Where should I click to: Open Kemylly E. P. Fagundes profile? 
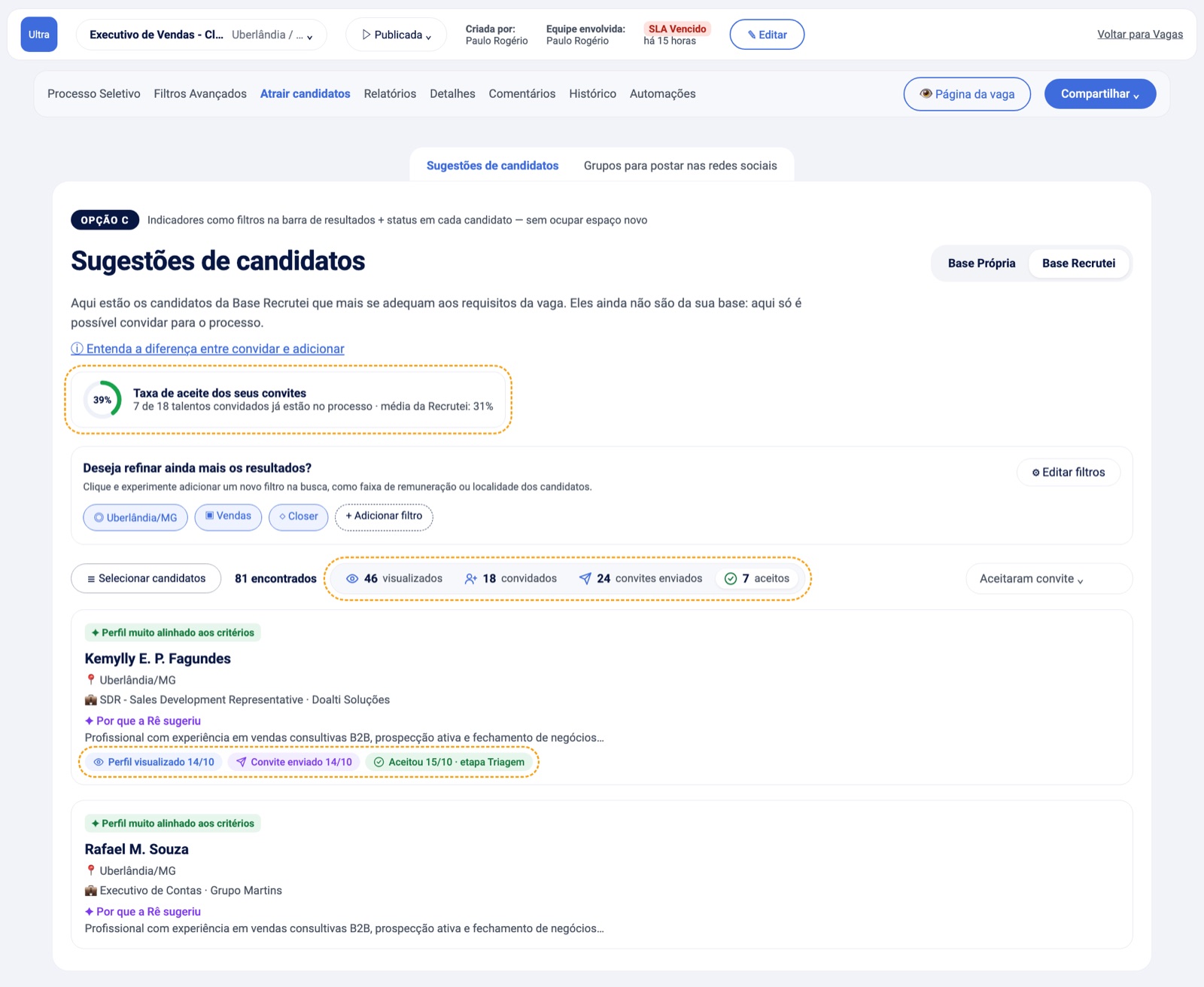158,659
